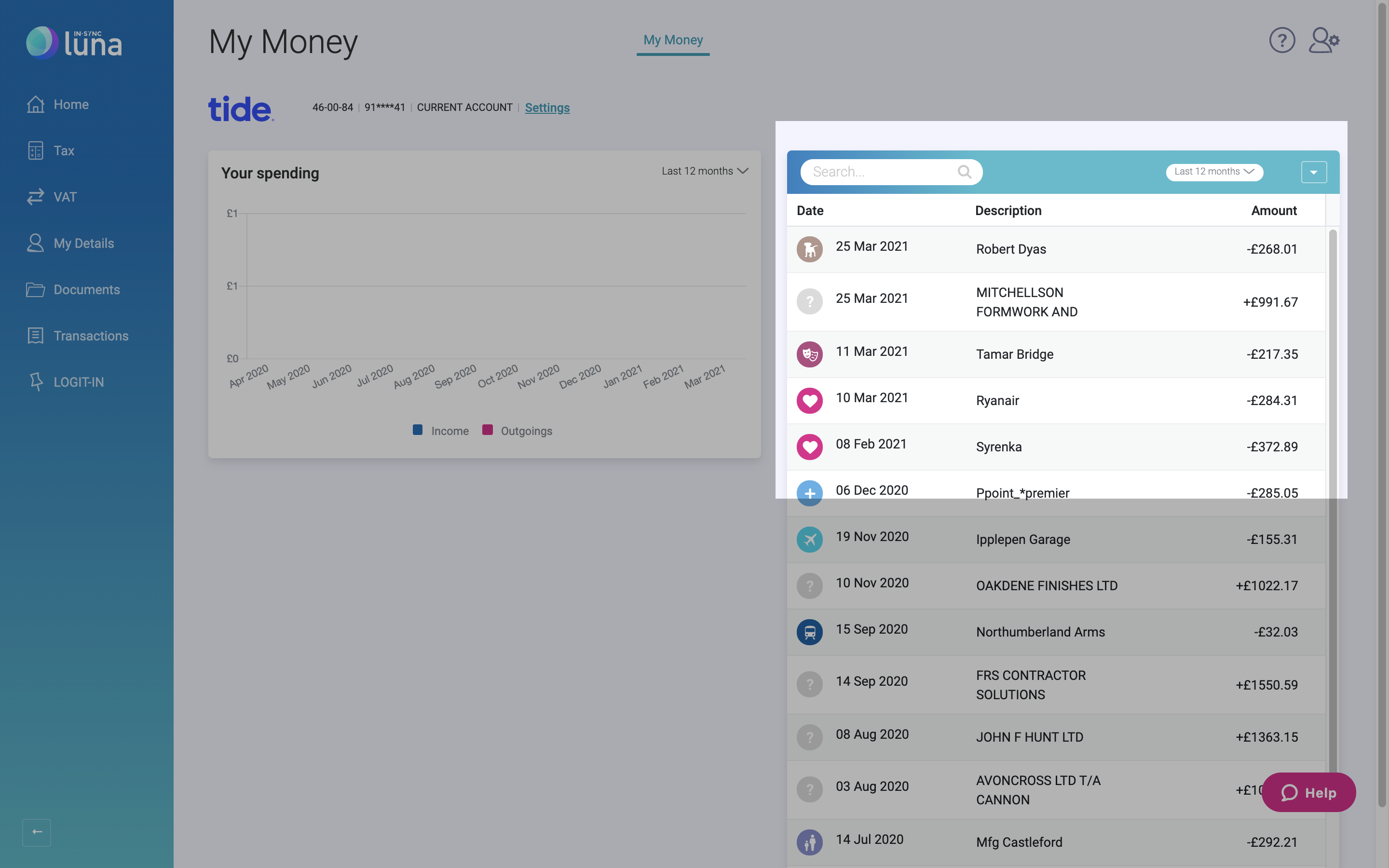The height and width of the screenshot is (868, 1389).
Task: Open the account Settings link
Action: pyautogui.click(x=547, y=108)
